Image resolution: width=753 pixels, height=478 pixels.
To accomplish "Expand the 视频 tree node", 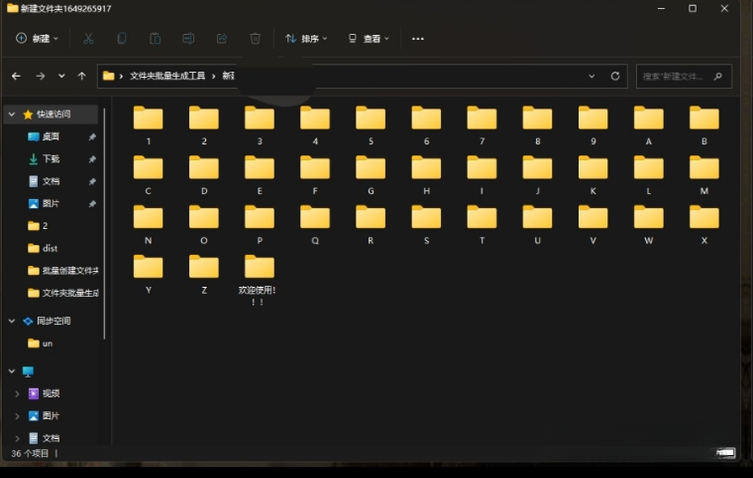I will tap(17, 393).
